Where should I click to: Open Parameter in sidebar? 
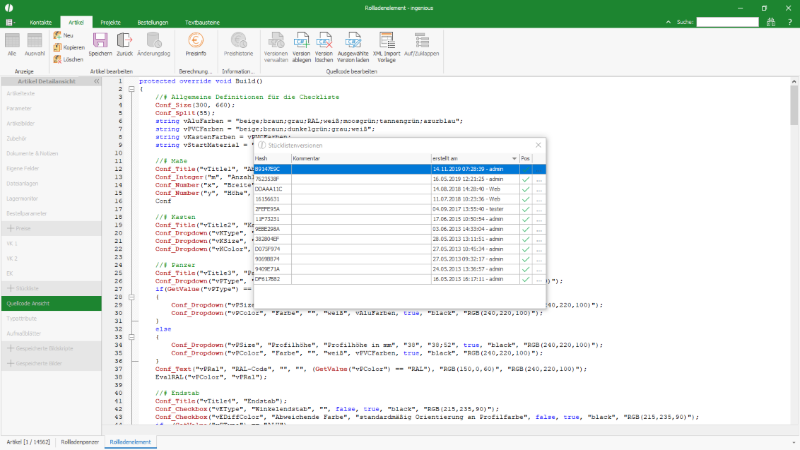(x=51, y=109)
